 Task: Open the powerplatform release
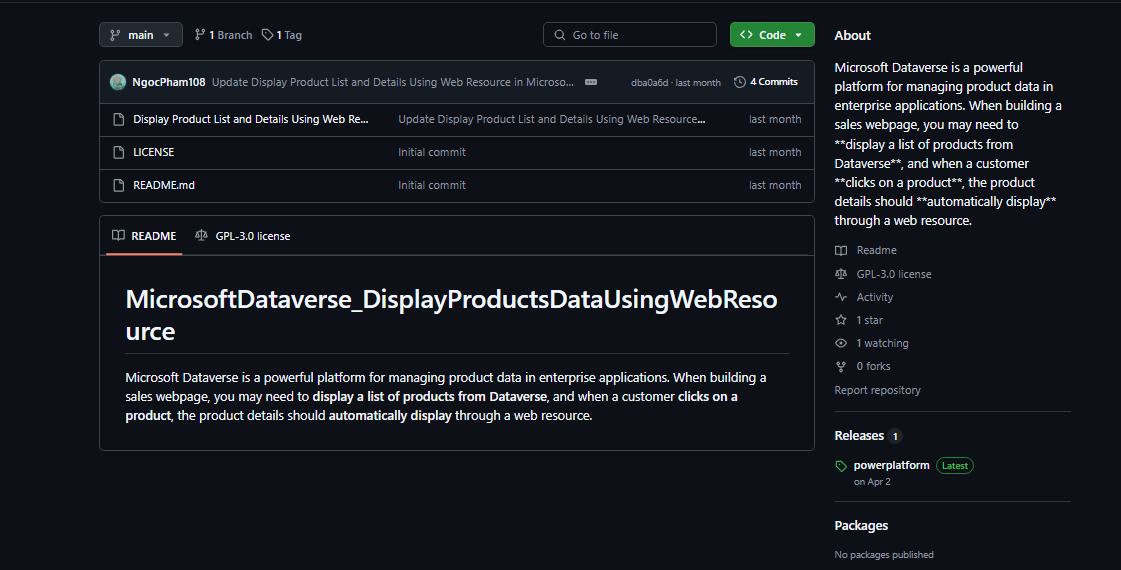892,466
